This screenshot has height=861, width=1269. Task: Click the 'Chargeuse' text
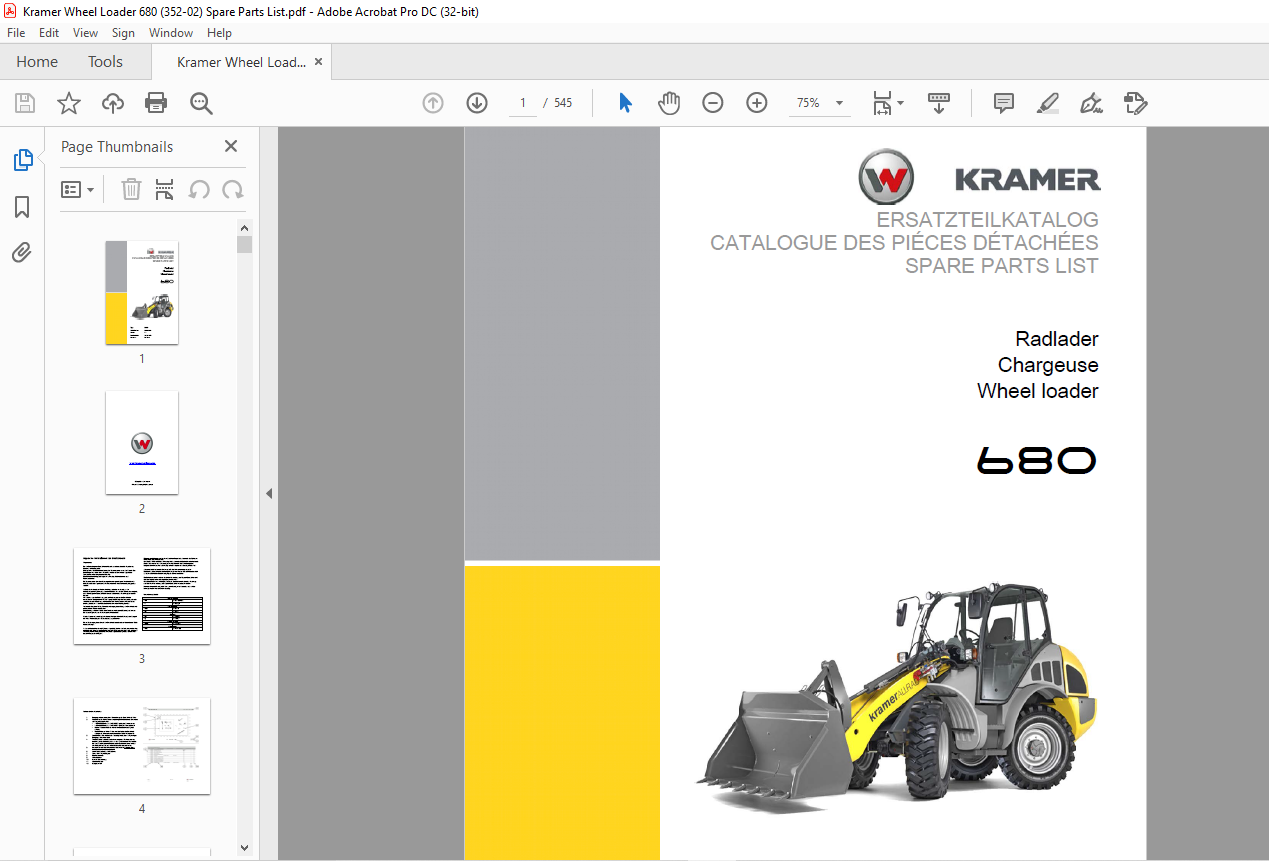pos(1048,365)
